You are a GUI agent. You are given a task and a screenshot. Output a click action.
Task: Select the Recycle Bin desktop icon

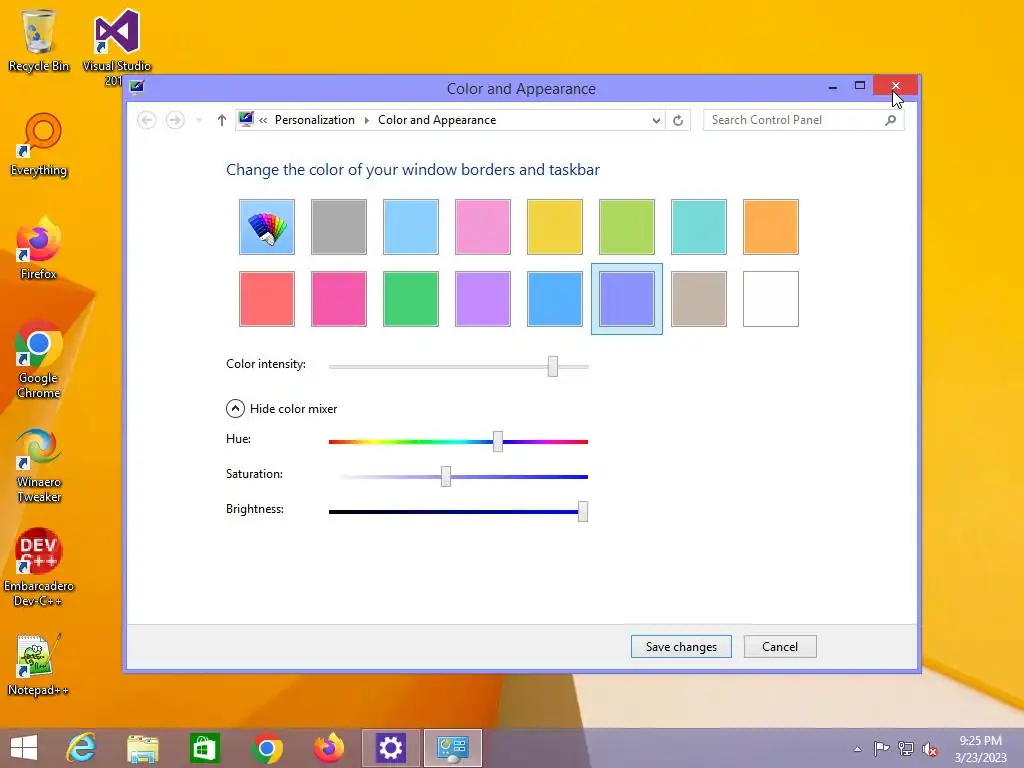pyautogui.click(x=39, y=40)
